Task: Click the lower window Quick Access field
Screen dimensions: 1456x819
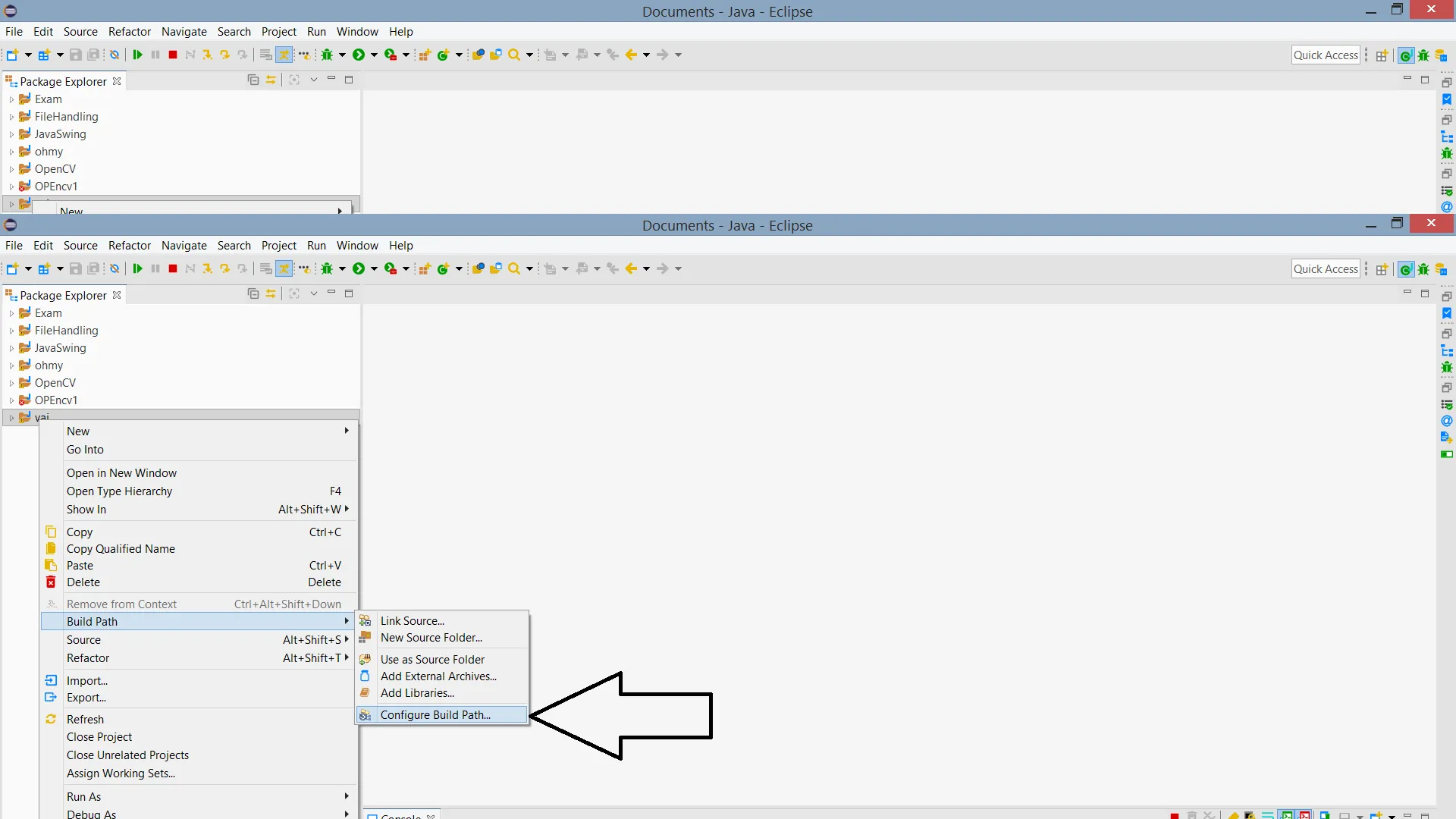Action: (1325, 268)
